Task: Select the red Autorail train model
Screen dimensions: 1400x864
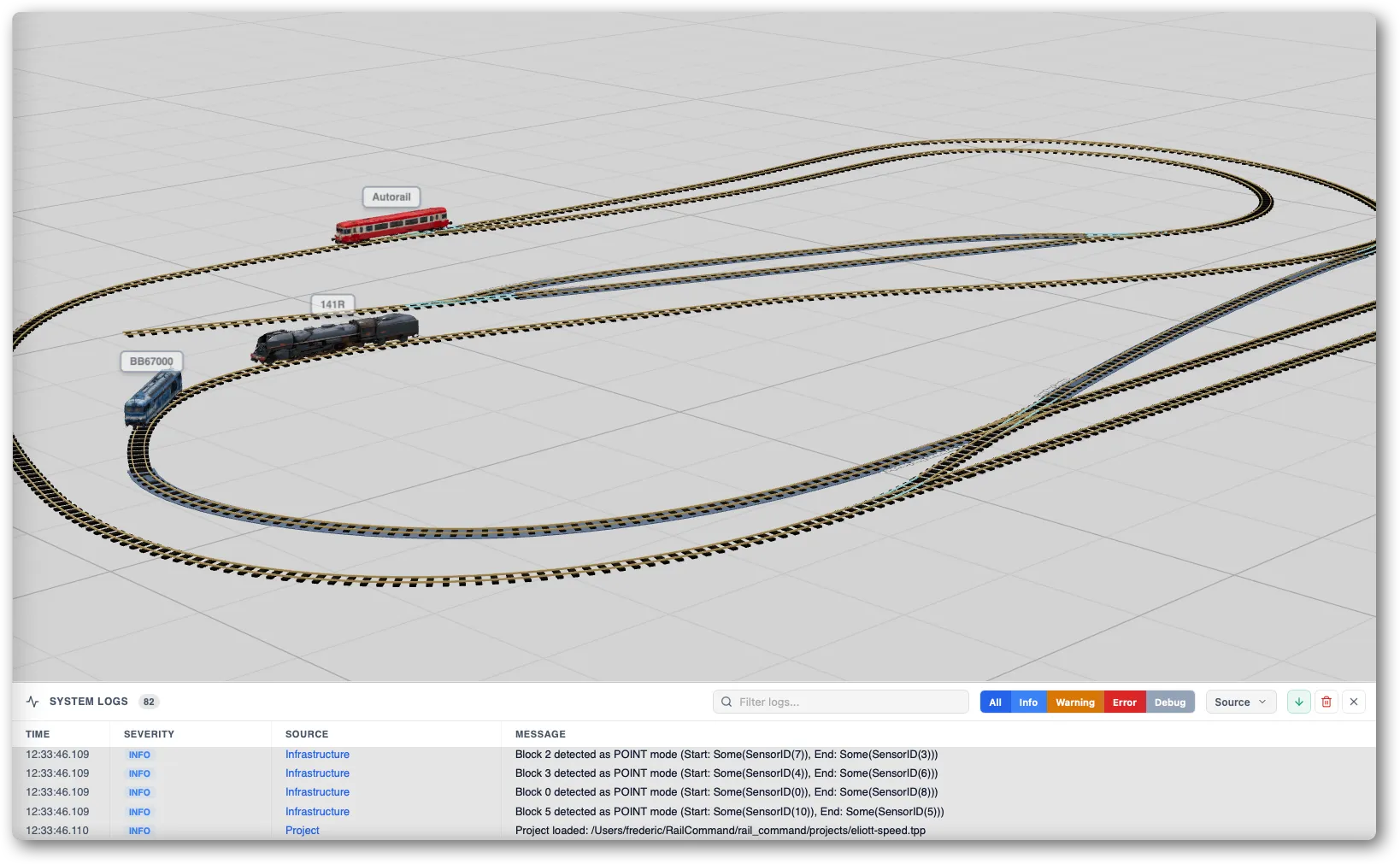Action: [x=392, y=226]
